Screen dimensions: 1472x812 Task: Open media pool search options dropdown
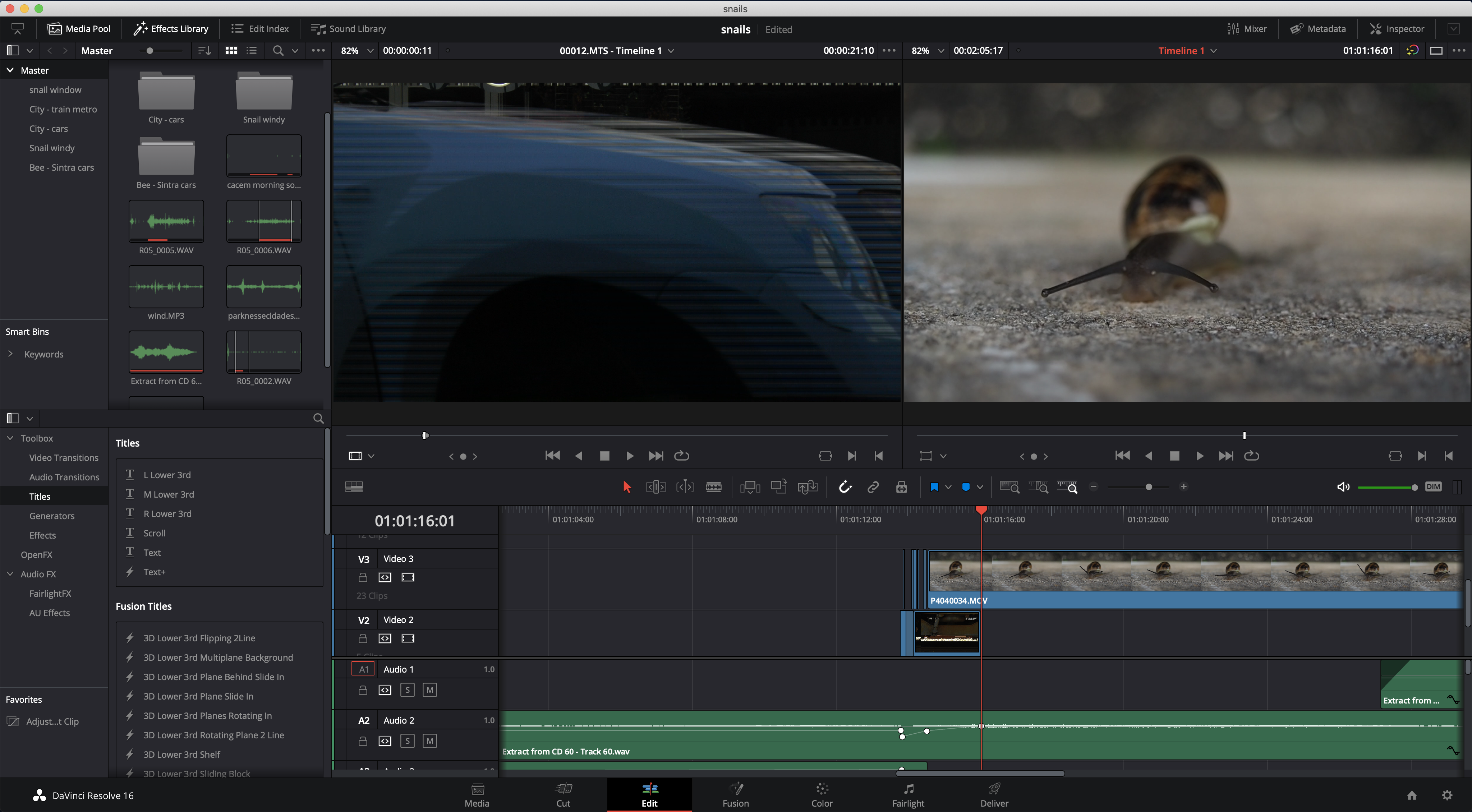(x=295, y=50)
